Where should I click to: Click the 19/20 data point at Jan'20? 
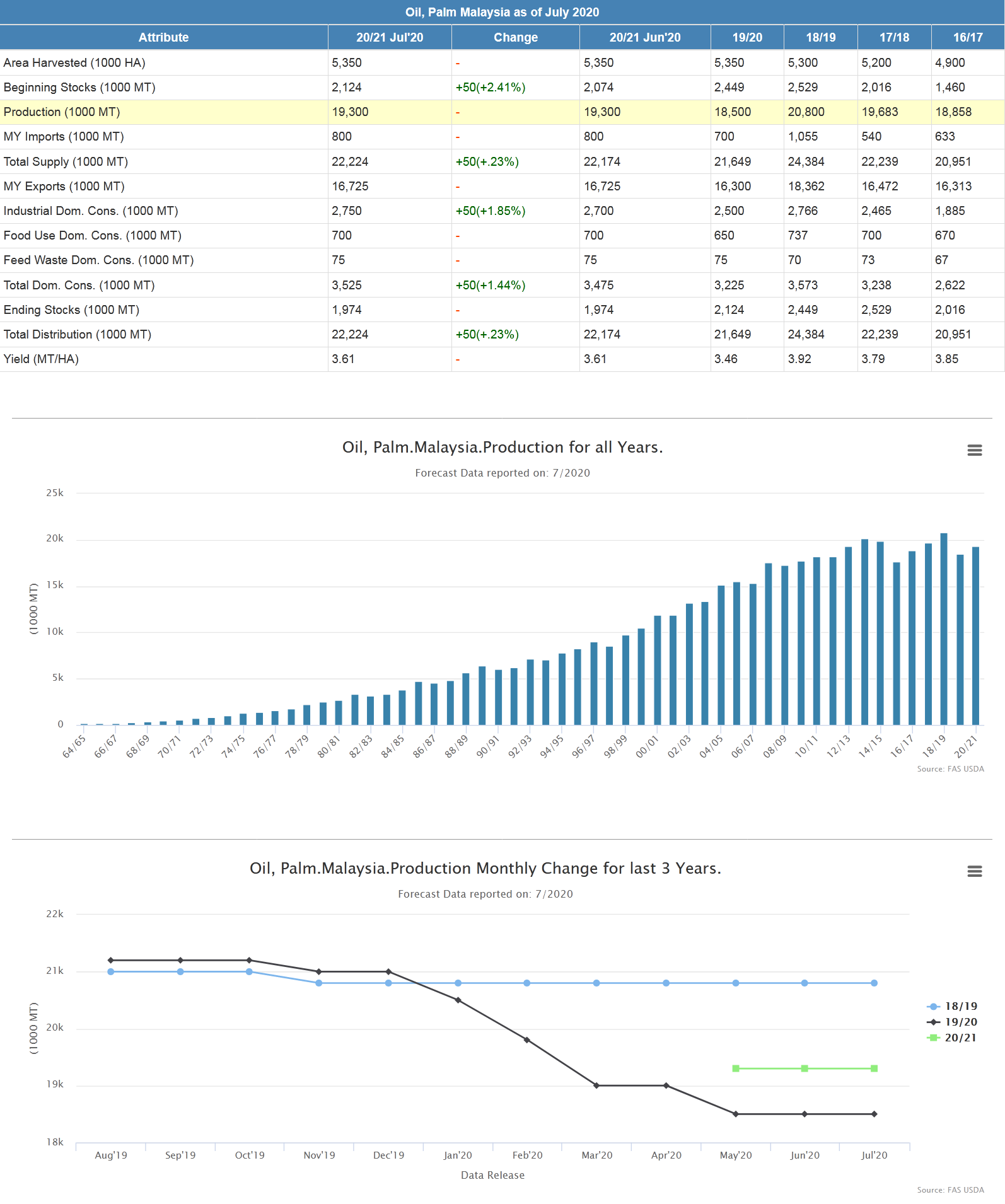[x=458, y=1000]
